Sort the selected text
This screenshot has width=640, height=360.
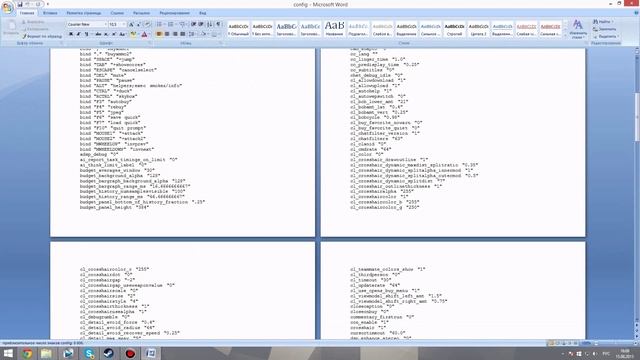210,24
